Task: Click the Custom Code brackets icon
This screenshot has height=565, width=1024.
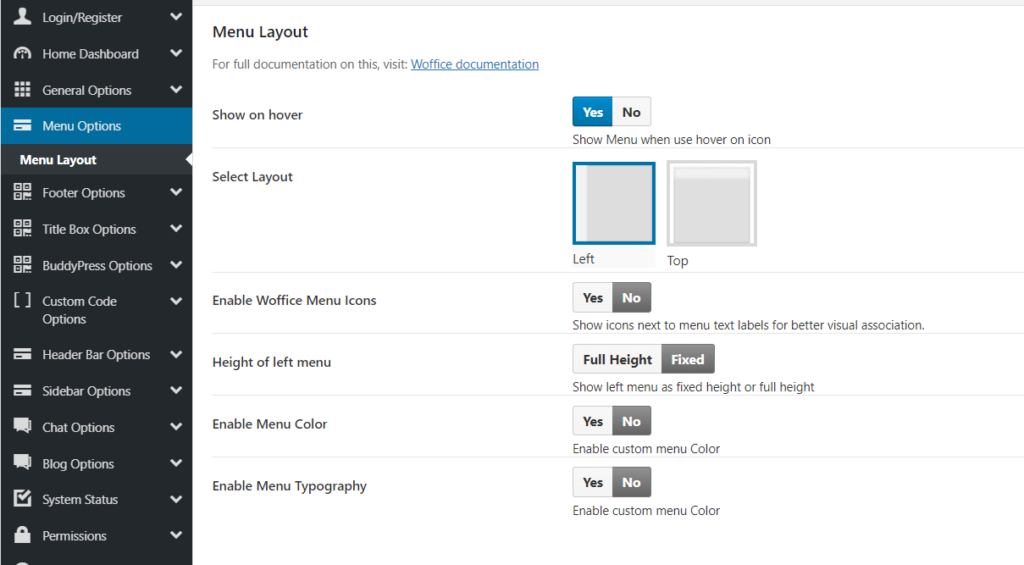Action: pyautogui.click(x=22, y=301)
